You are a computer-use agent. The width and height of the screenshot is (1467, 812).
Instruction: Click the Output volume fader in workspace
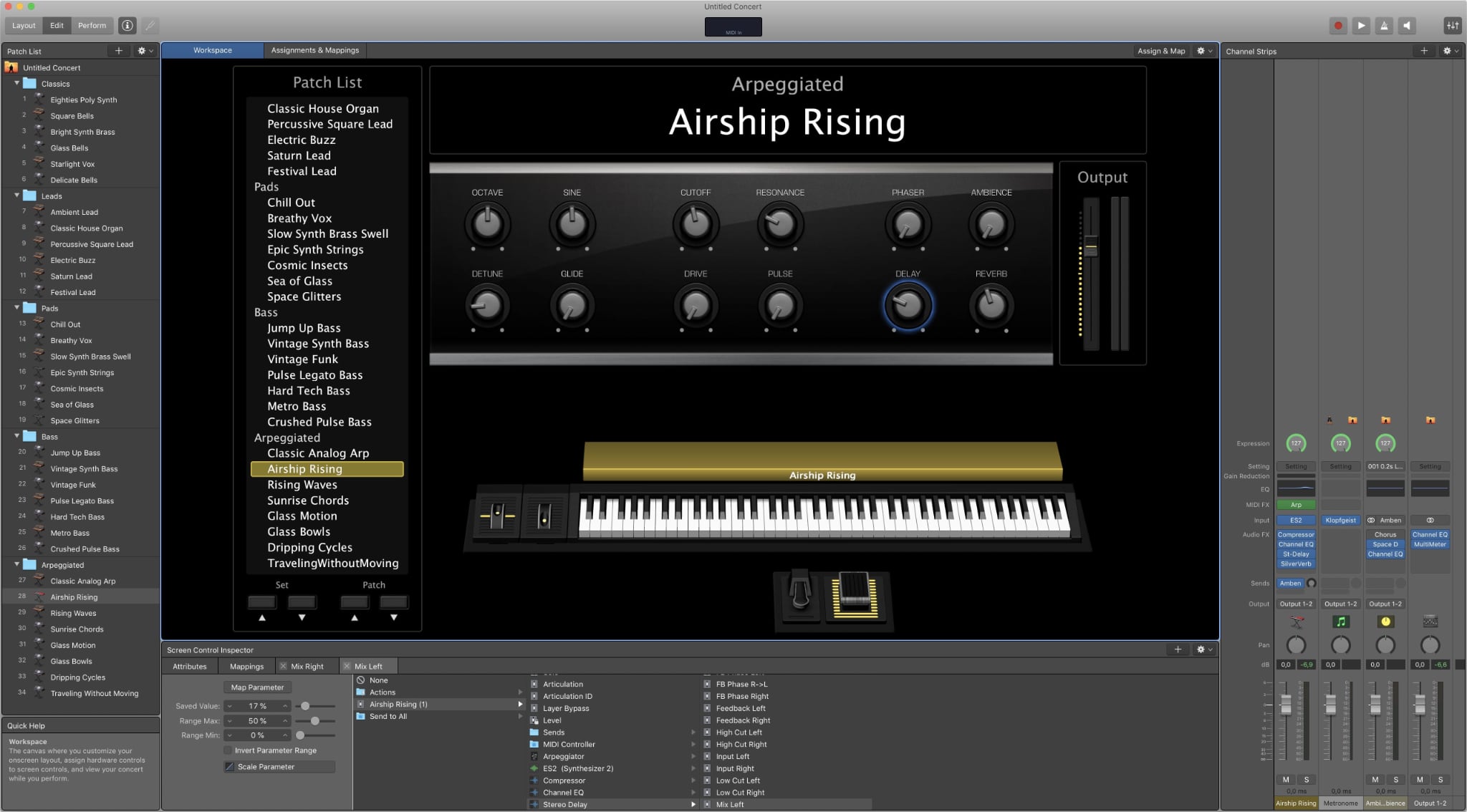1090,247
